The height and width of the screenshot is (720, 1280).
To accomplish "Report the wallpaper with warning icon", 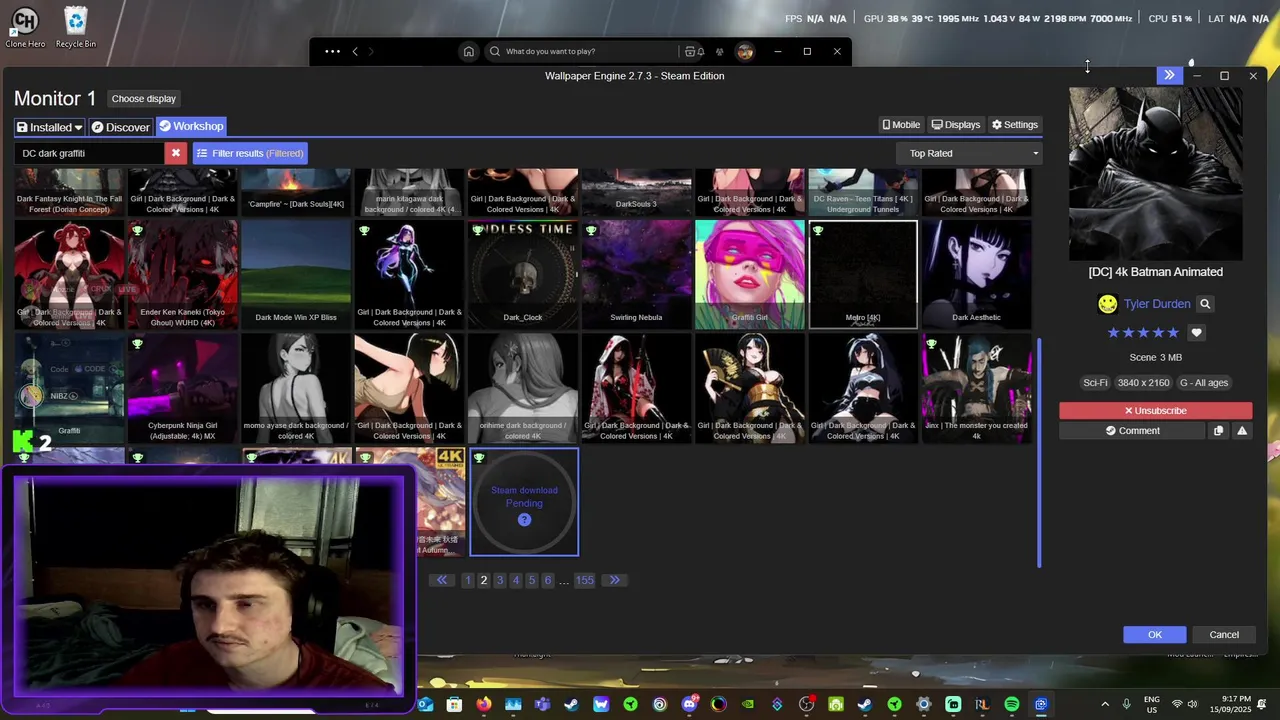I will (1242, 431).
